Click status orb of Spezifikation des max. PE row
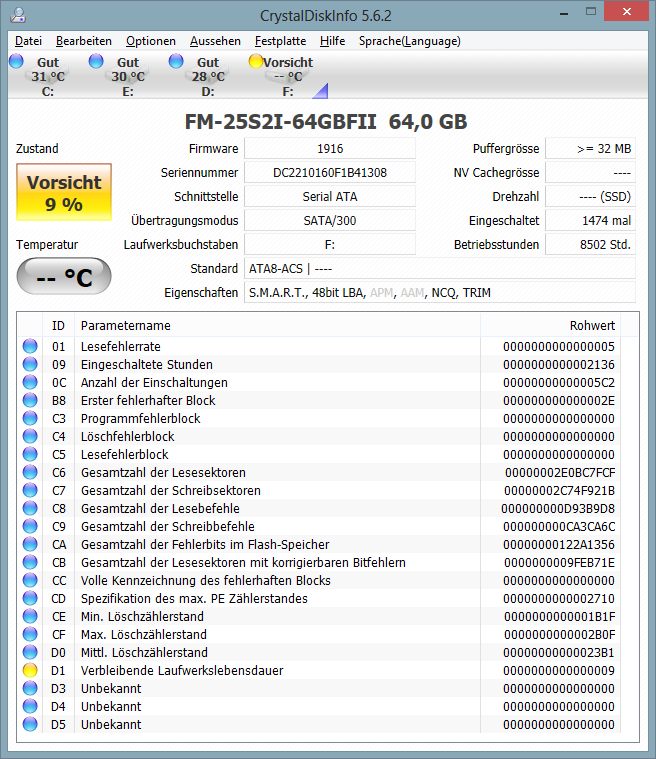The width and height of the screenshot is (656, 759). click(30, 598)
